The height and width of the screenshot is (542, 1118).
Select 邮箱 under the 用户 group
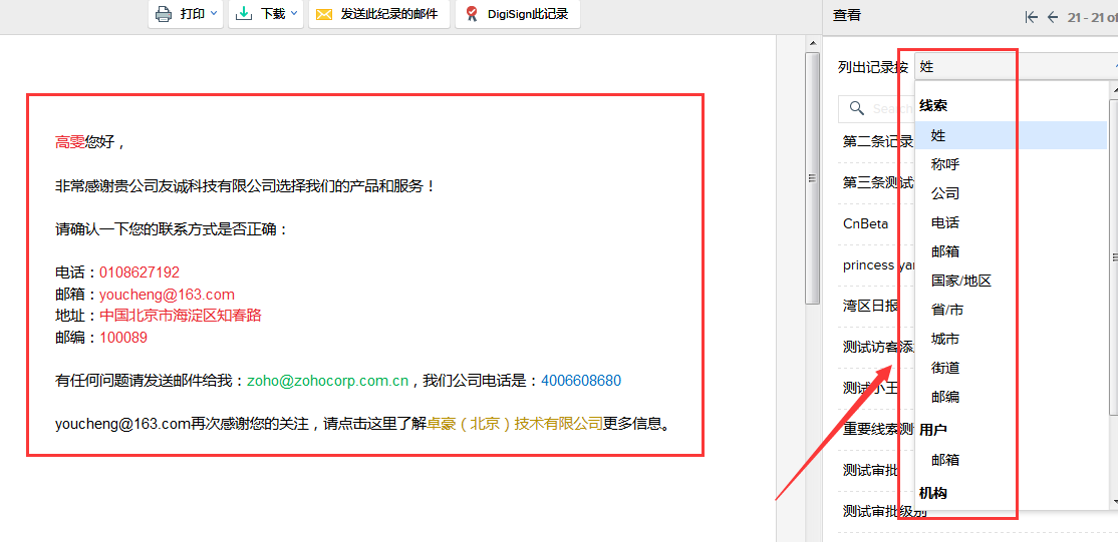point(945,460)
